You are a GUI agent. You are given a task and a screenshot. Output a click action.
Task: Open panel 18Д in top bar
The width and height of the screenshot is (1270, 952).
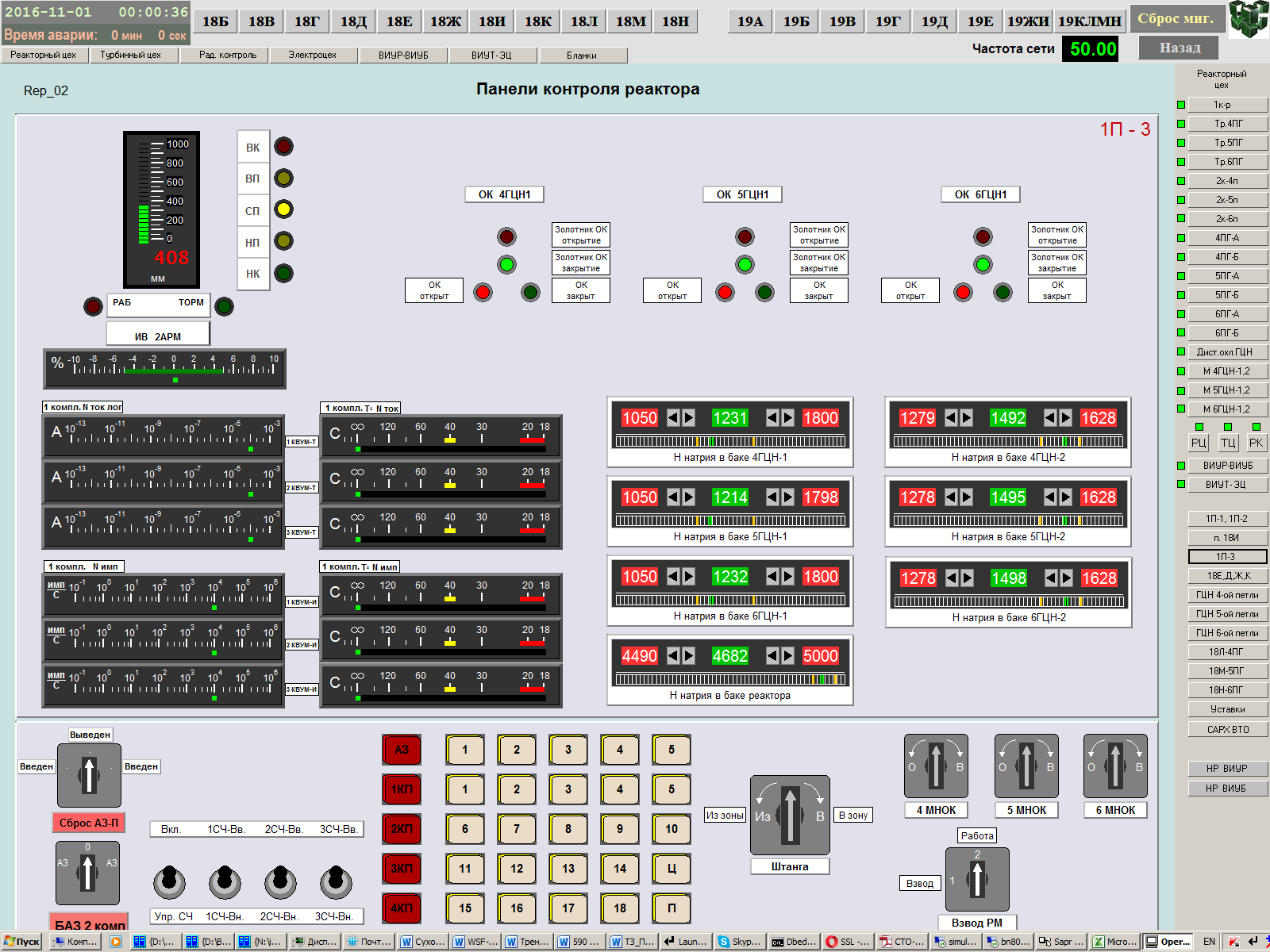click(x=353, y=21)
